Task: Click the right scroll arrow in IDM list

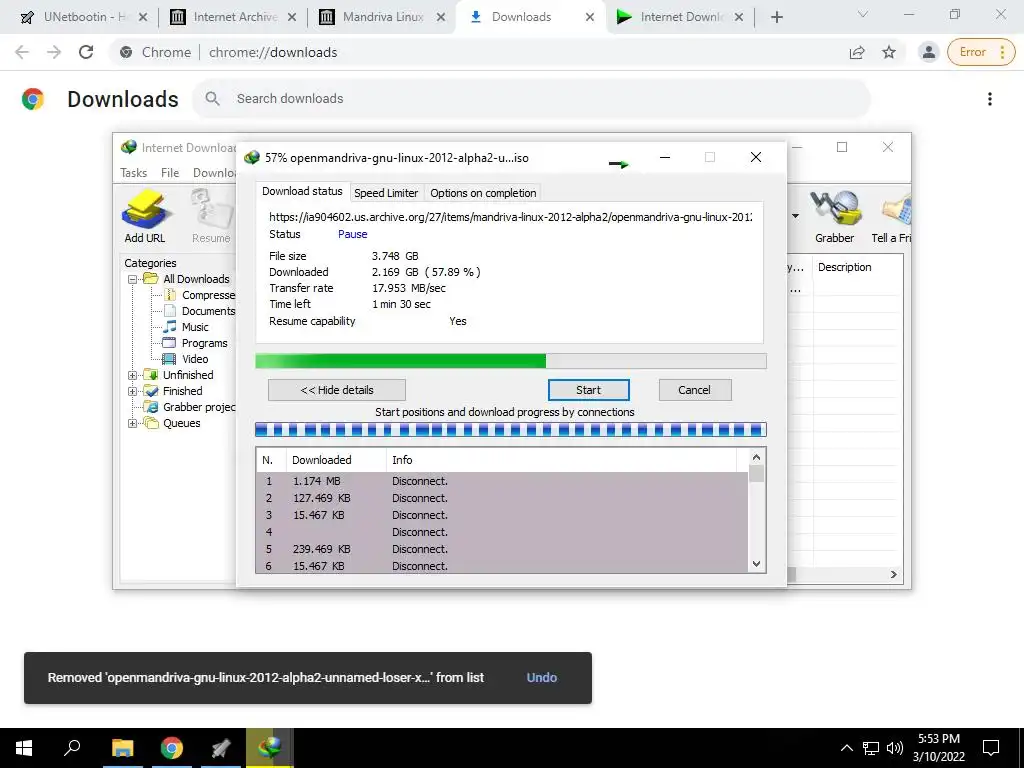Action: pyautogui.click(x=893, y=575)
